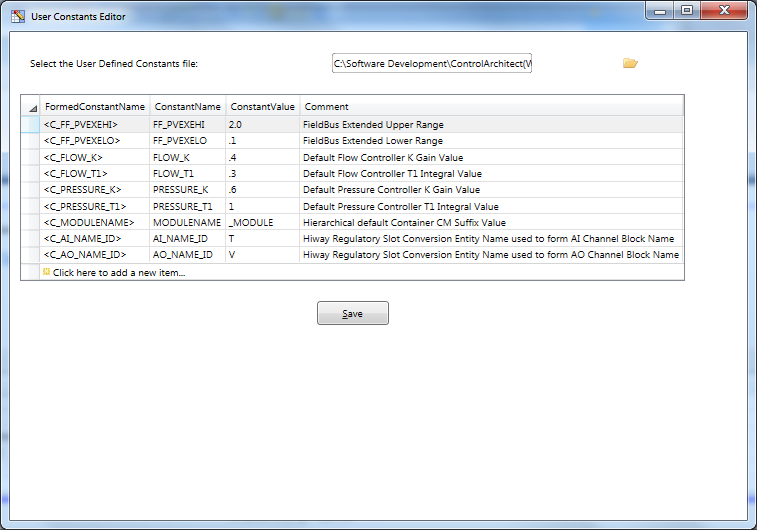The width and height of the screenshot is (757, 530).
Task: Click the PRESSURE_K constant name cell
Action: (x=187, y=190)
